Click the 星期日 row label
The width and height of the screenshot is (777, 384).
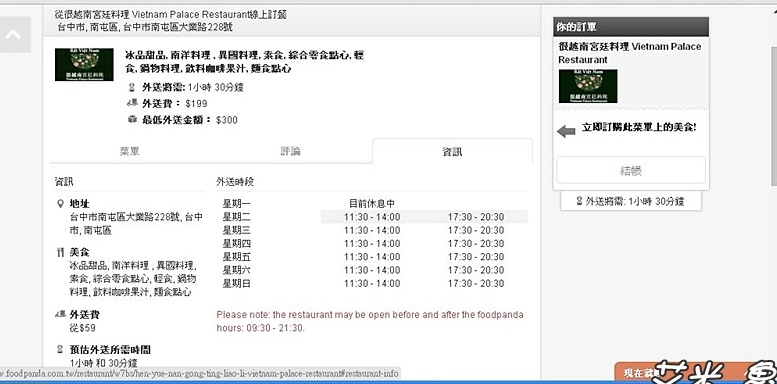[x=237, y=283]
